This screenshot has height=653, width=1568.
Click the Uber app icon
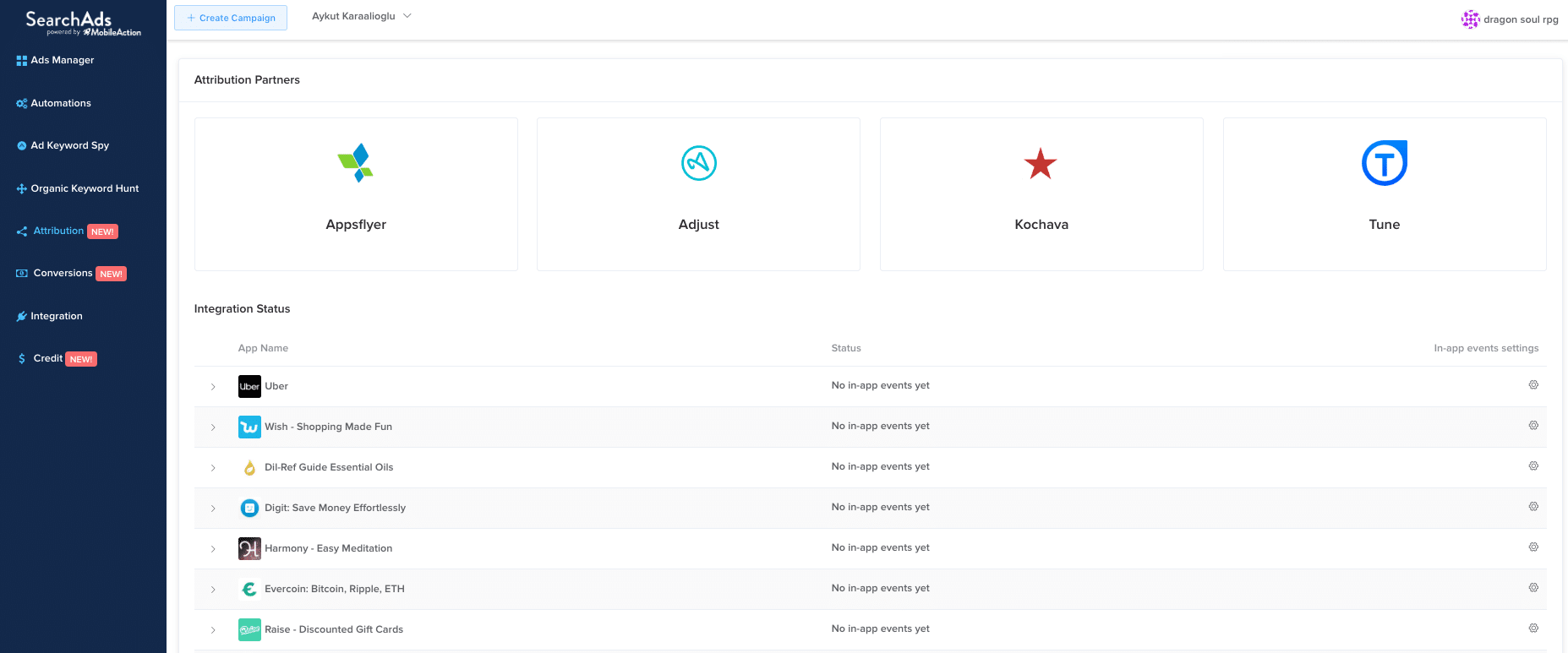click(x=249, y=386)
